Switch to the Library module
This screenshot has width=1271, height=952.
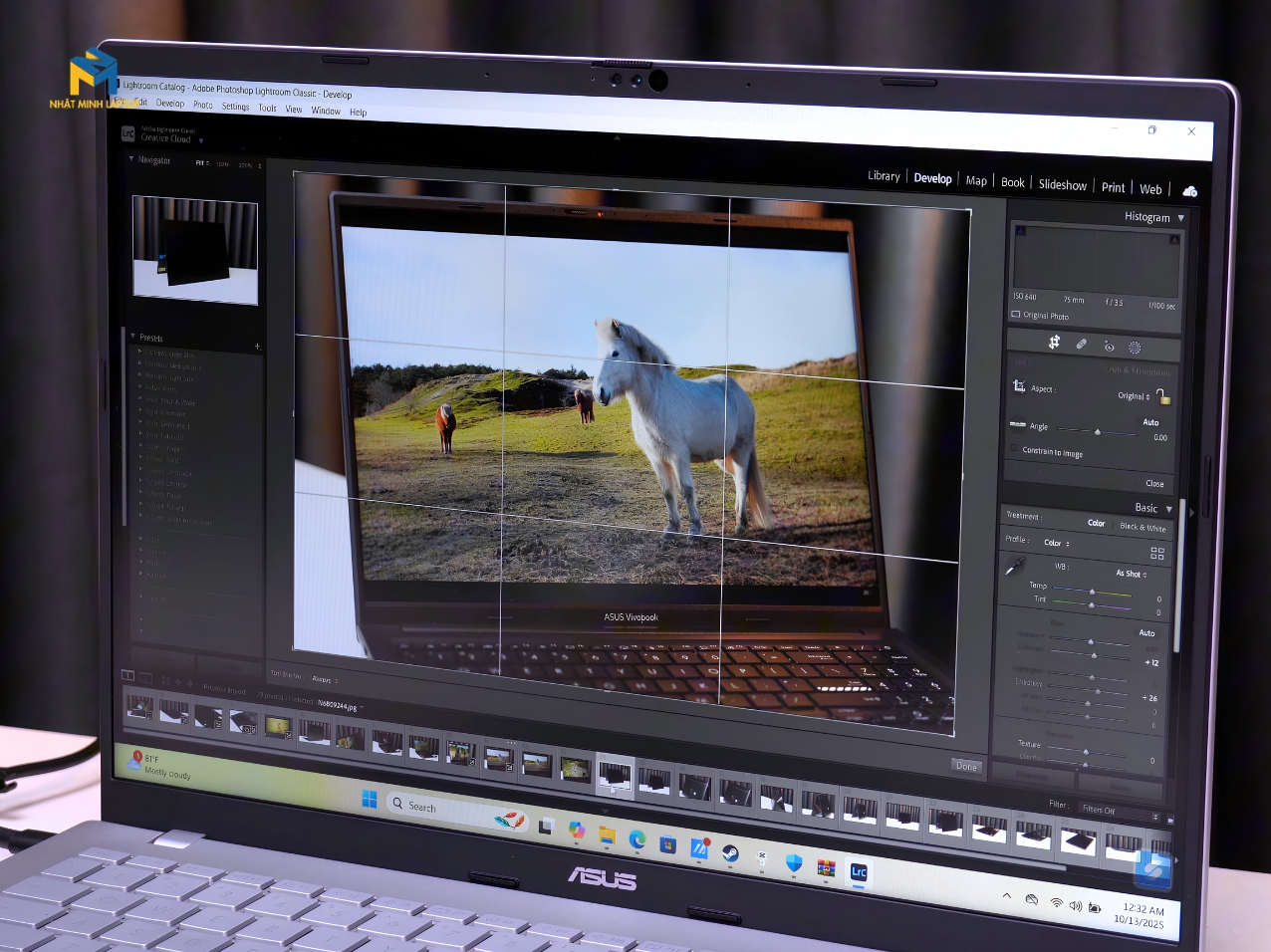(x=884, y=176)
